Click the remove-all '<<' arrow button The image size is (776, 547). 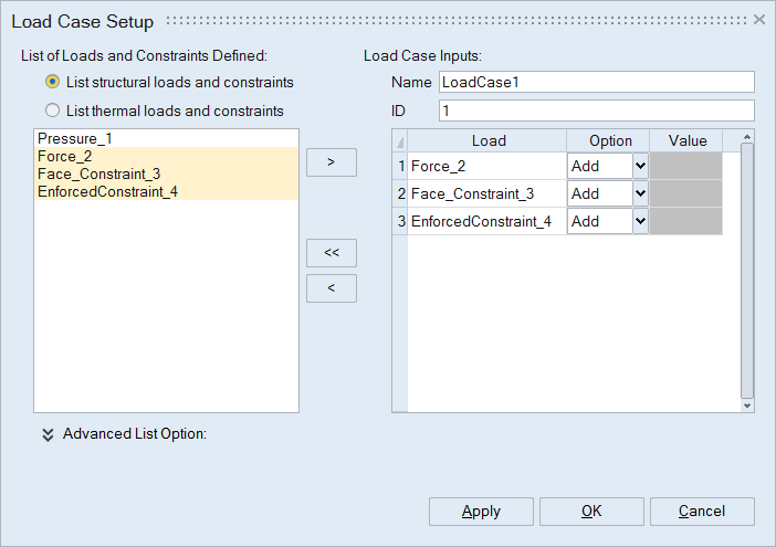click(331, 254)
